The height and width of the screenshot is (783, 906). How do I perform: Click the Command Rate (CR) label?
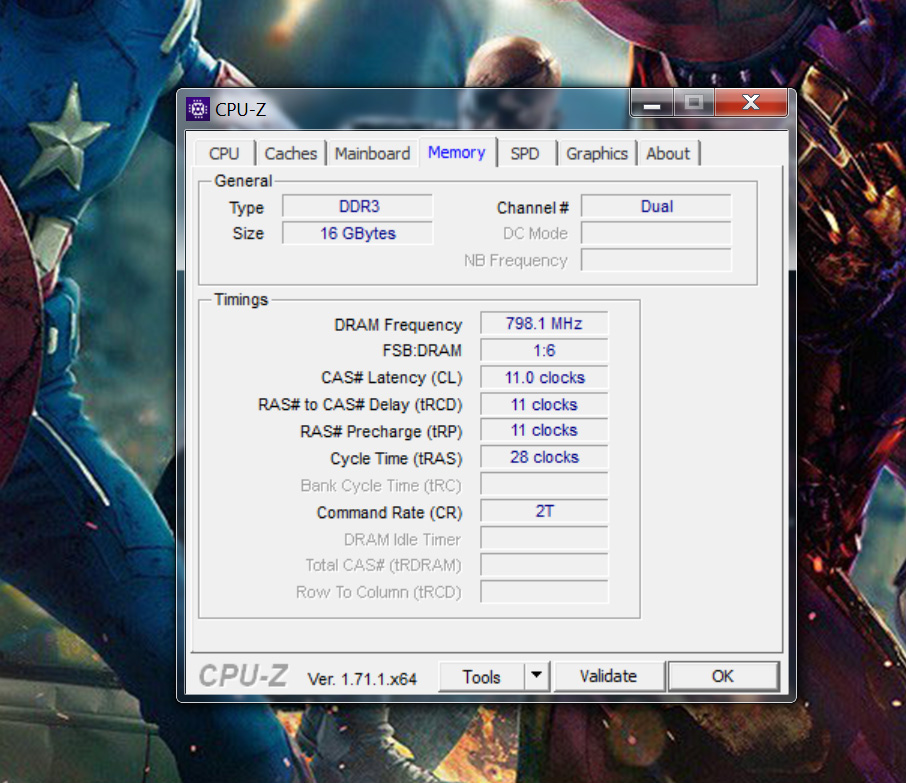tap(389, 513)
